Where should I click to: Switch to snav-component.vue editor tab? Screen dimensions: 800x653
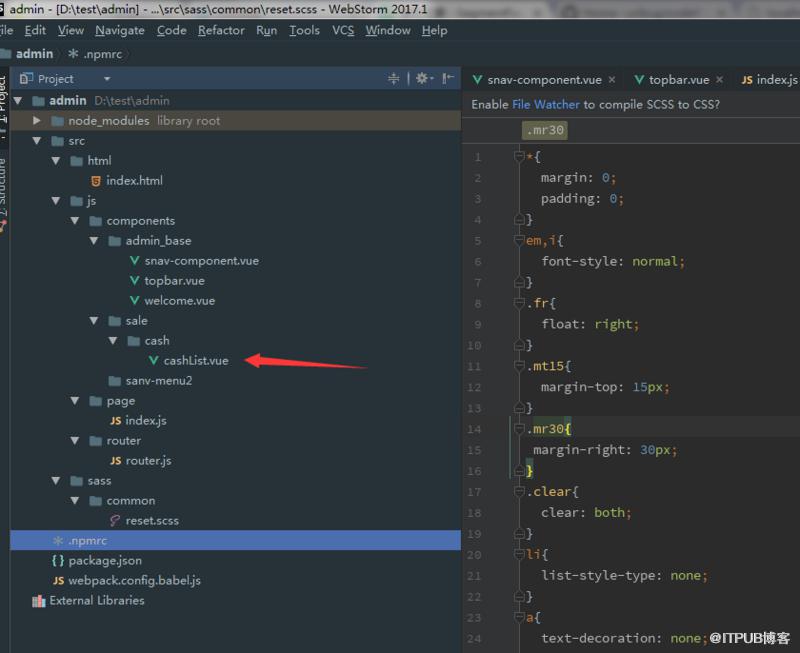[x=544, y=80]
